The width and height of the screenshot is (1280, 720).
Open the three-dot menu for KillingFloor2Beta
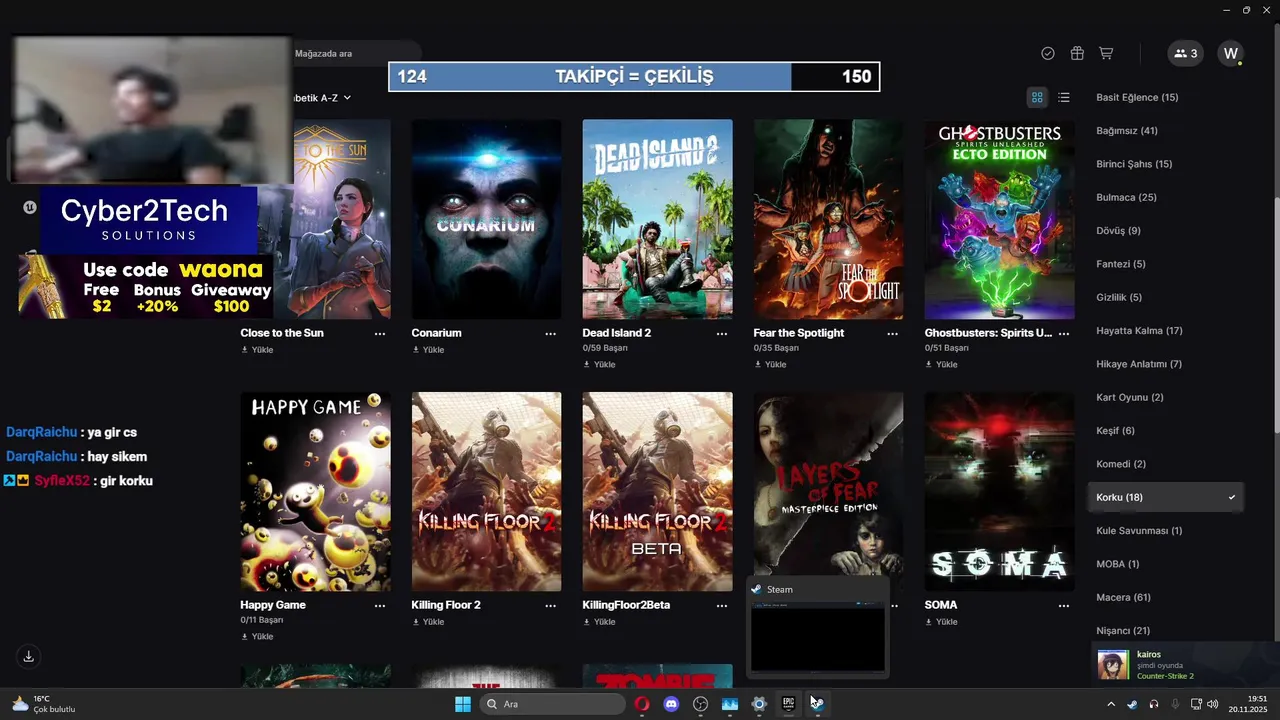[x=722, y=605]
